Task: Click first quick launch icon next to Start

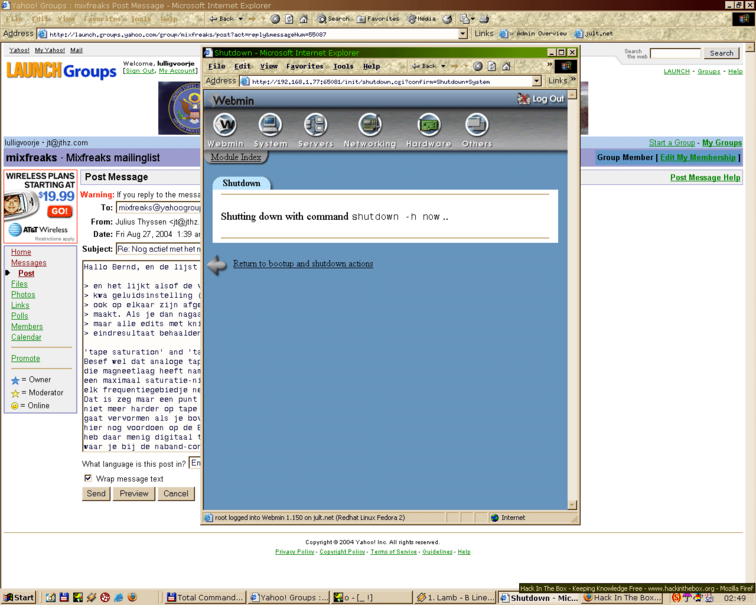Action: click(x=50, y=597)
